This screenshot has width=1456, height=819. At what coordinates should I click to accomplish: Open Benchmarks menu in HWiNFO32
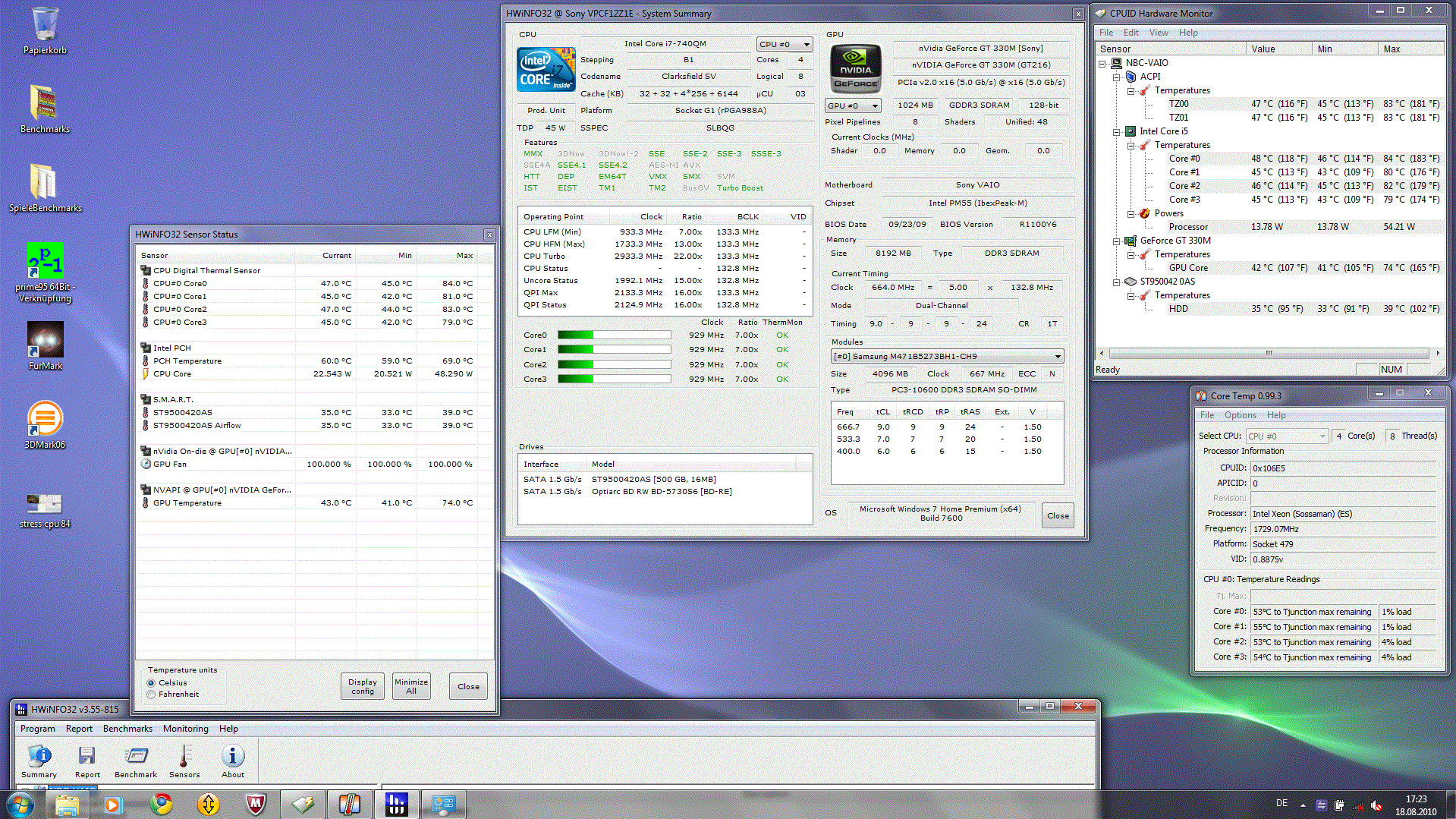pos(127,729)
